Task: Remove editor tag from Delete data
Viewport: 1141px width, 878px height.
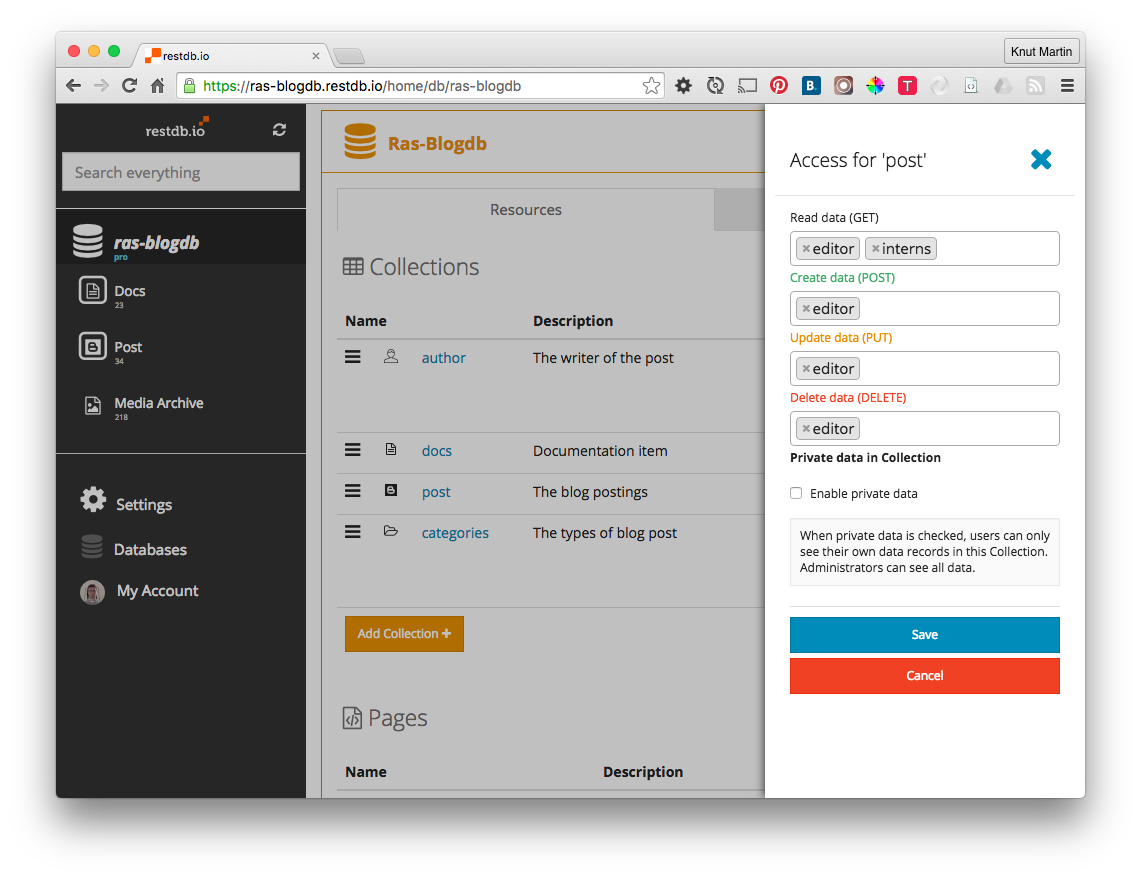Action: tap(806, 429)
